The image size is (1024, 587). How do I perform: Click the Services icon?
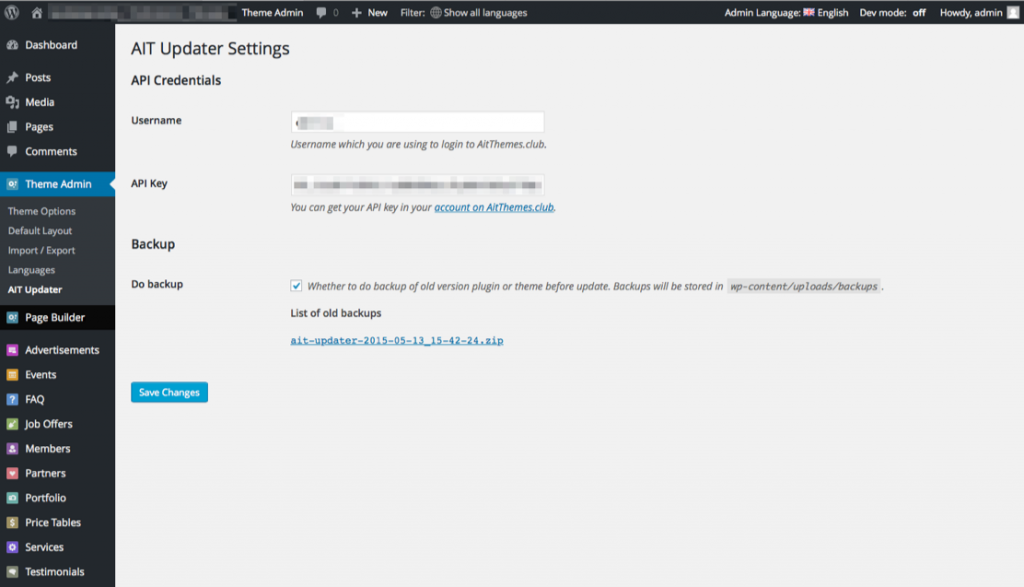pyautogui.click(x=12, y=547)
